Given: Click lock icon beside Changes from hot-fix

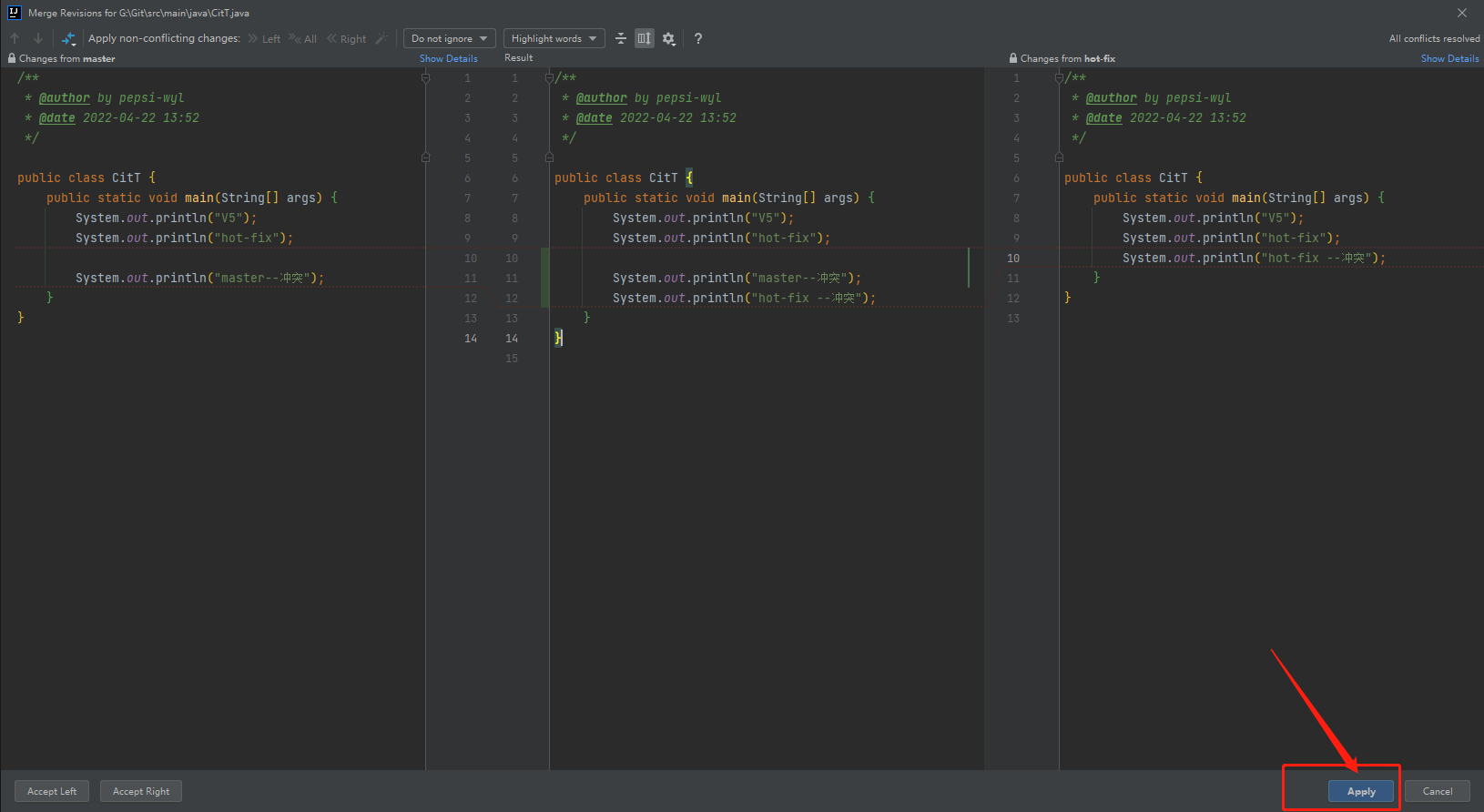Looking at the screenshot, I should 1013,58.
